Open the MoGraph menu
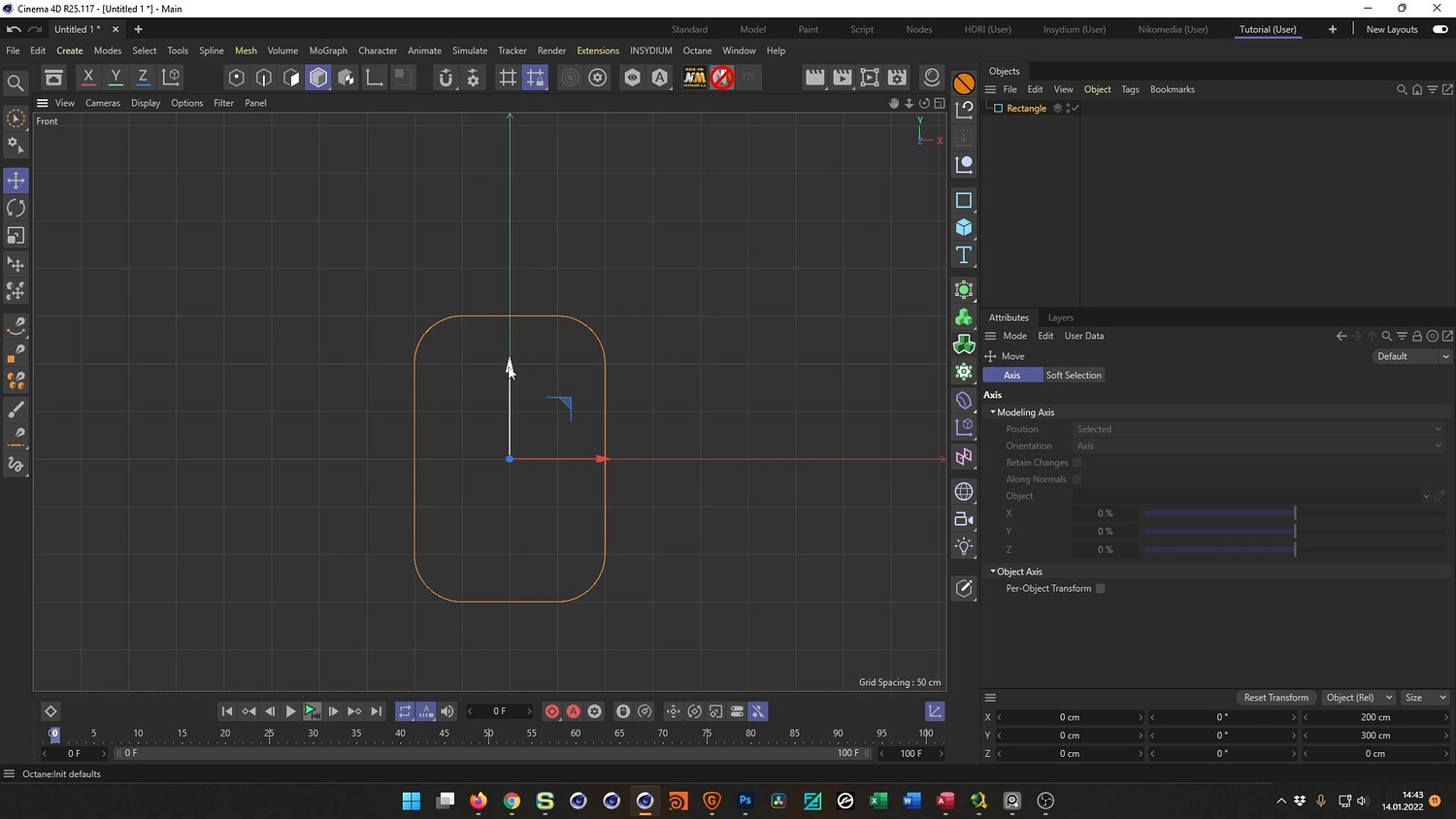This screenshot has height=819, width=1456. (328, 50)
